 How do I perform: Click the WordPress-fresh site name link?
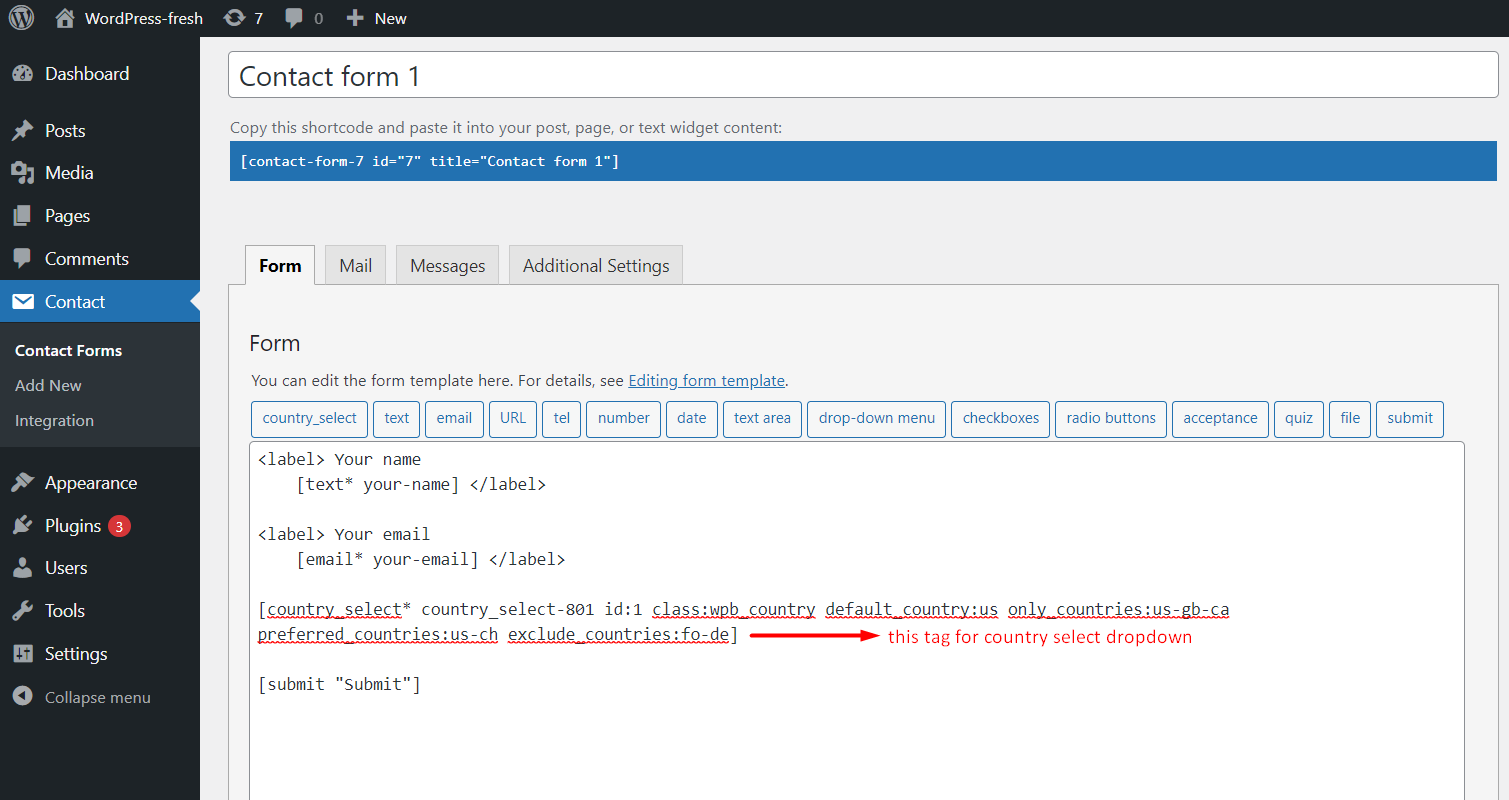pyautogui.click(x=144, y=18)
